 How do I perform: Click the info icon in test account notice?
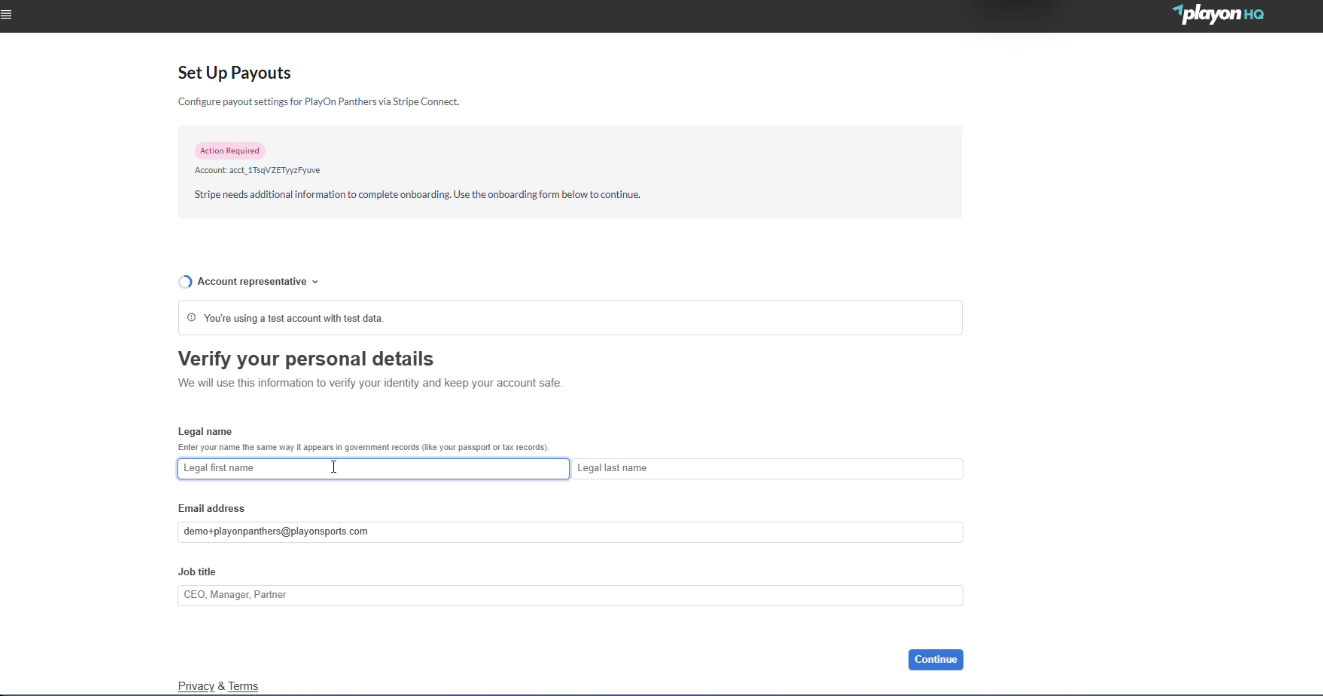[x=192, y=318]
